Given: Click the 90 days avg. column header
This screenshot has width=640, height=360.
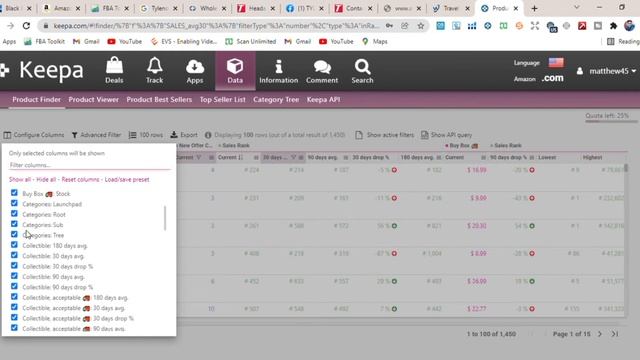Looking at the screenshot, I should pyautogui.click(x=322, y=157).
